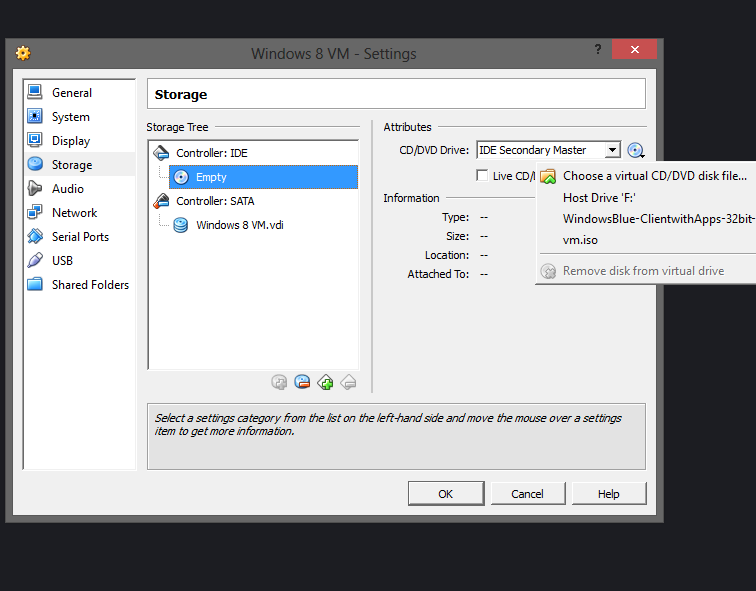Click the folder icon beside Choose disk file
The width and height of the screenshot is (756, 591).
548,176
